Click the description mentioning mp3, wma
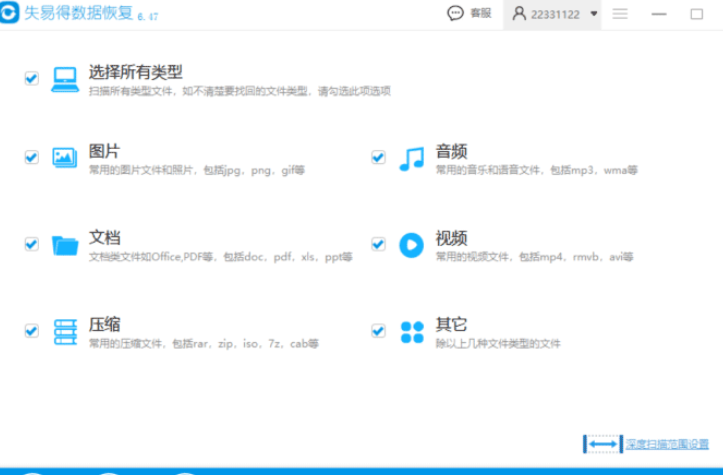Screen dimensions: 723x475 pyautogui.click(x=537, y=170)
